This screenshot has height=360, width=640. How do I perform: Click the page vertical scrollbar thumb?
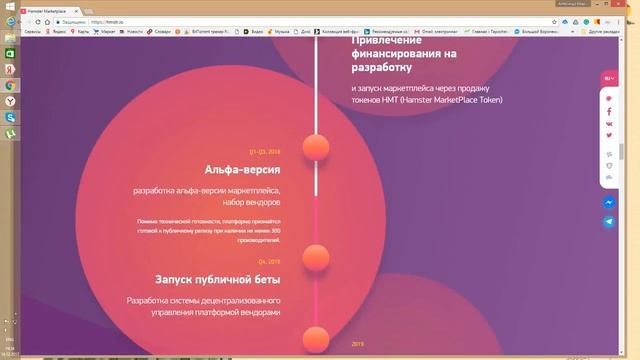click(x=621, y=151)
